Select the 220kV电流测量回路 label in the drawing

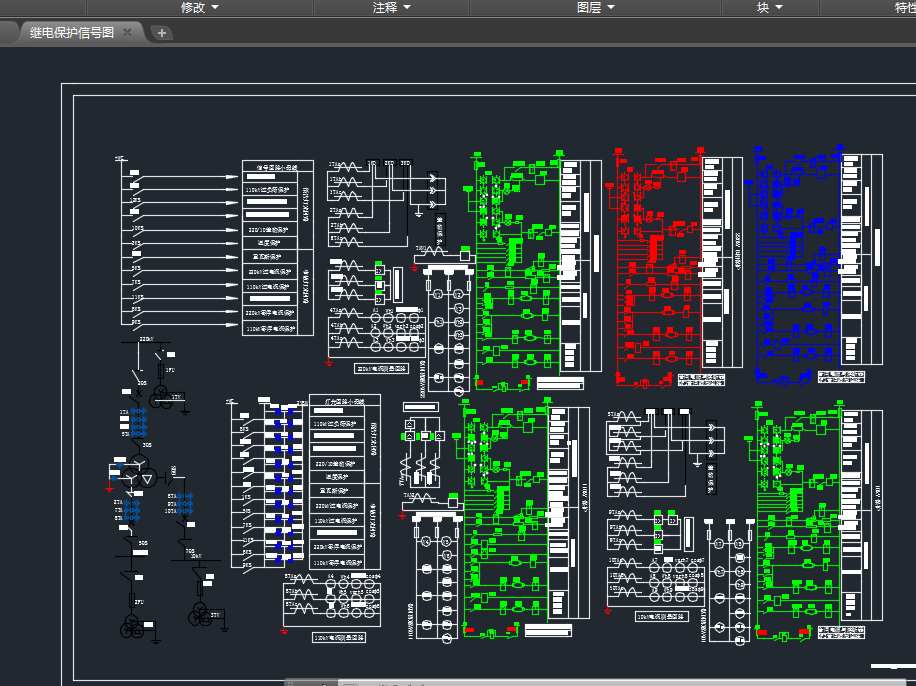point(381,369)
